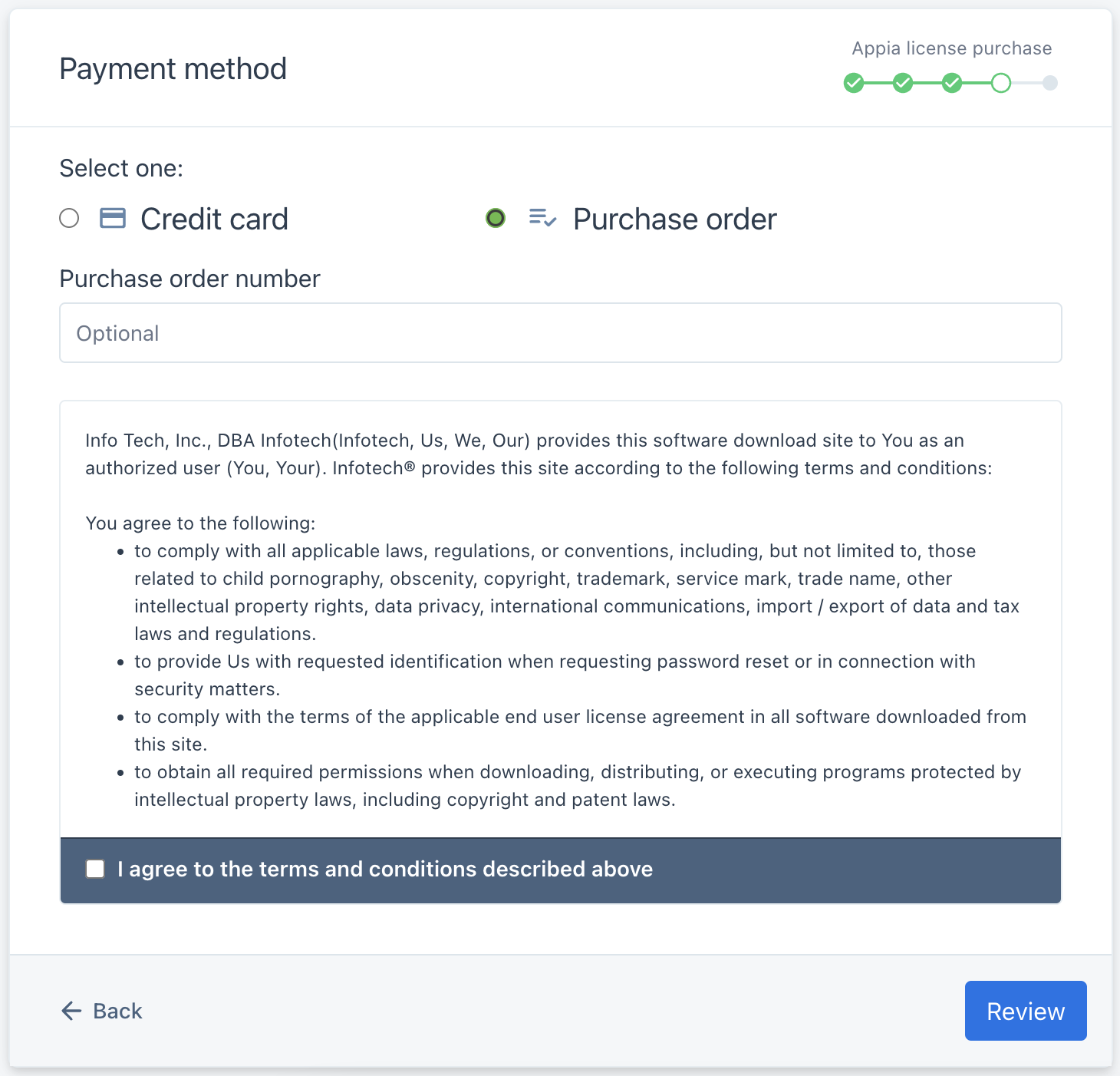This screenshot has height=1076, width=1120.
Task: Click the final gray progress step dot
Action: point(1050,83)
